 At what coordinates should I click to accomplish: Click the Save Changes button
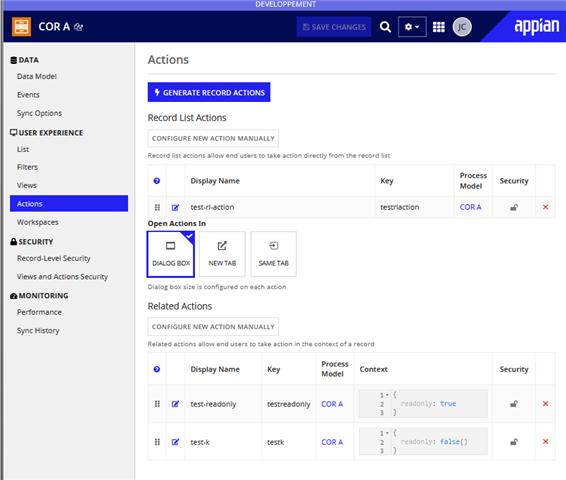pyautogui.click(x=334, y=27)
